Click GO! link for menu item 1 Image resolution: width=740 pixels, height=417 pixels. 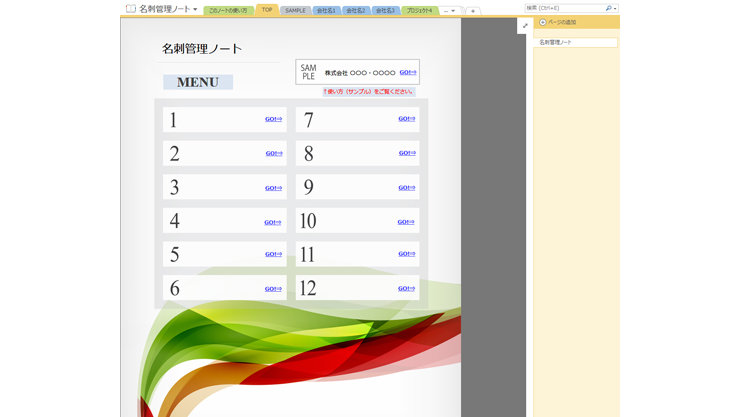click(273, 119)
